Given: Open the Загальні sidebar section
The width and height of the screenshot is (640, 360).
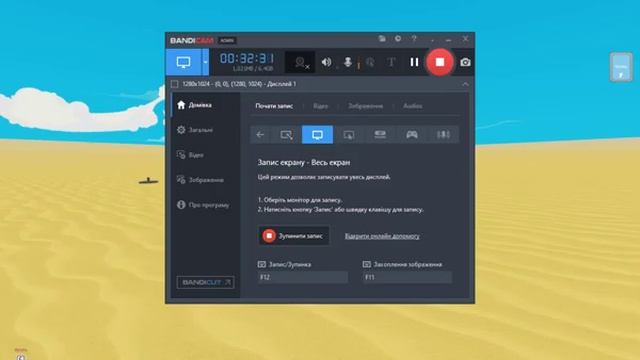Looking at the screenshot, I should tap(205, 130).
